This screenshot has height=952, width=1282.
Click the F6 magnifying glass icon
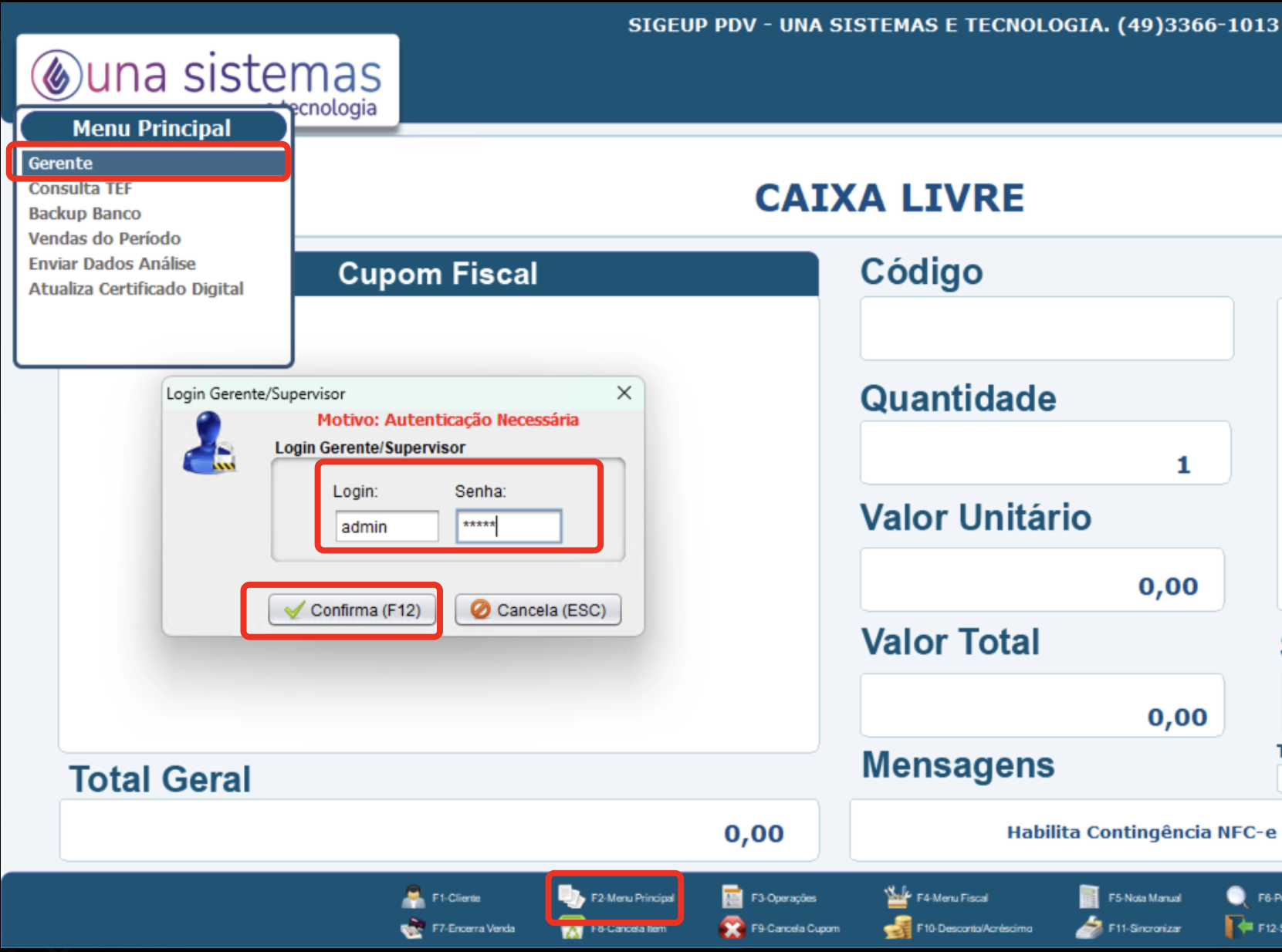[x=1236, y=896]
